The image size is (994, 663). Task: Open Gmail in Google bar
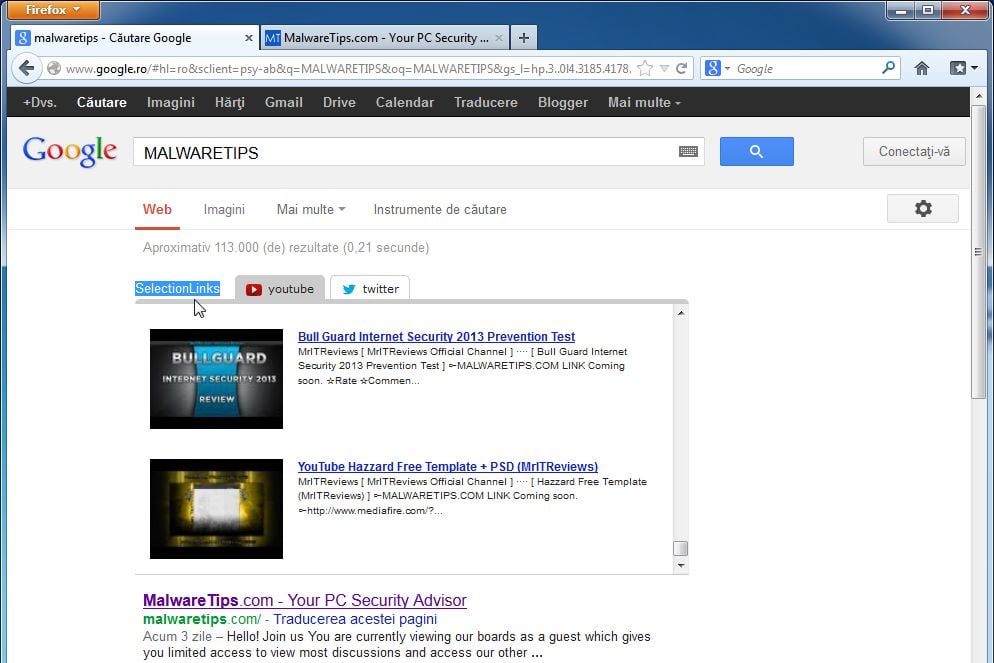point(283,103)
